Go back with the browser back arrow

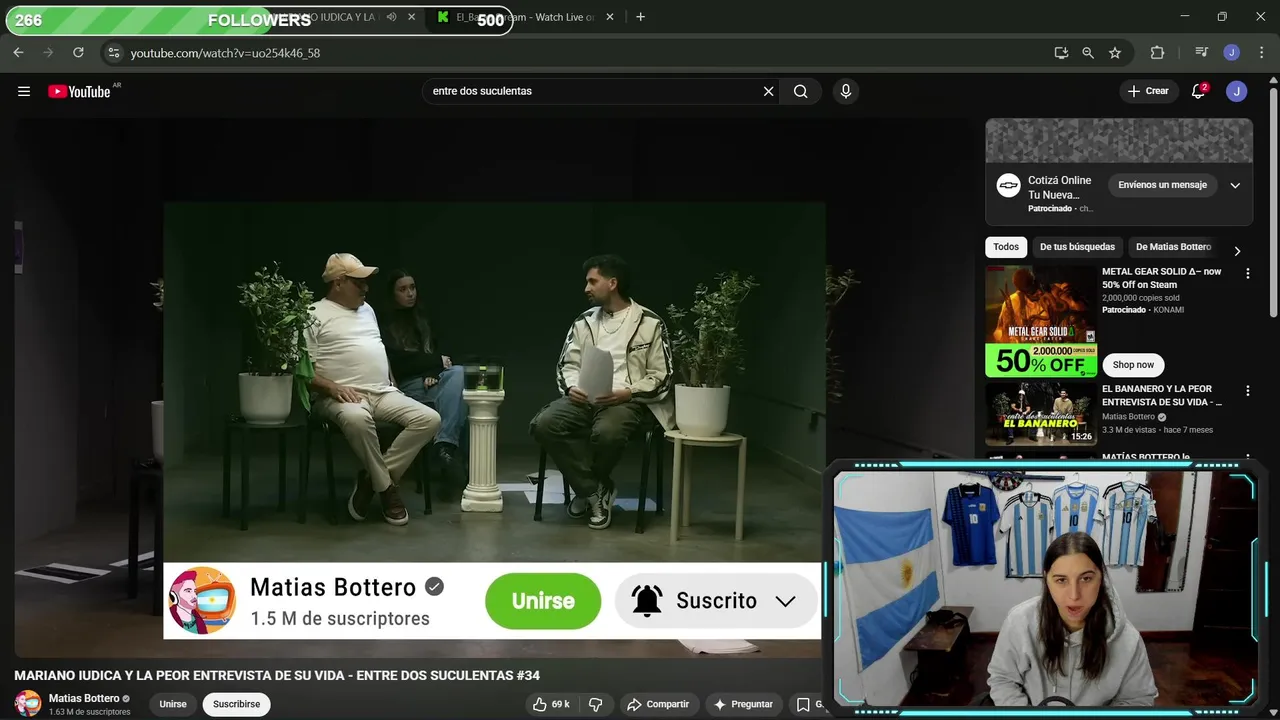coord(18,53)
